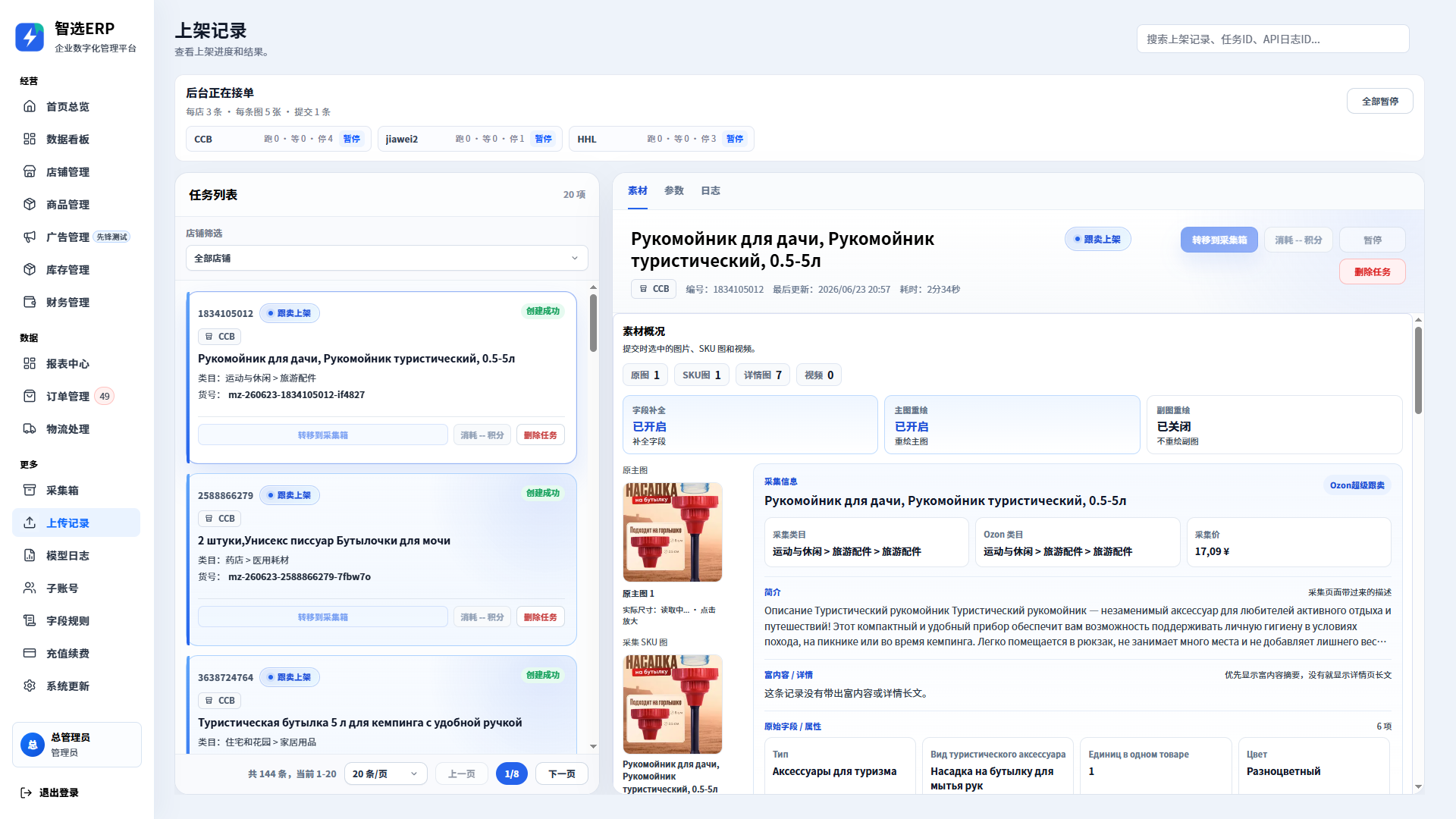Image resolution: width=1456 pixels, height=819 pixels.
Task: Open the 原主图 1 thumbnail
Action: [x=673, y=532]
